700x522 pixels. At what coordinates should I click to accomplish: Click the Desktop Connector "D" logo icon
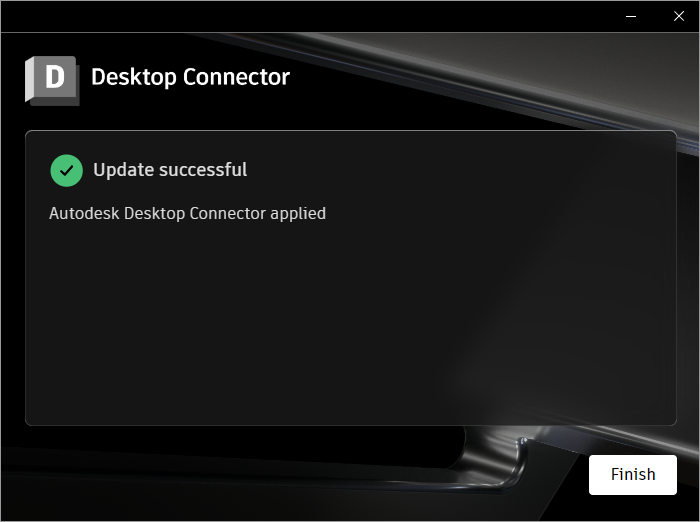pos(52,81)
